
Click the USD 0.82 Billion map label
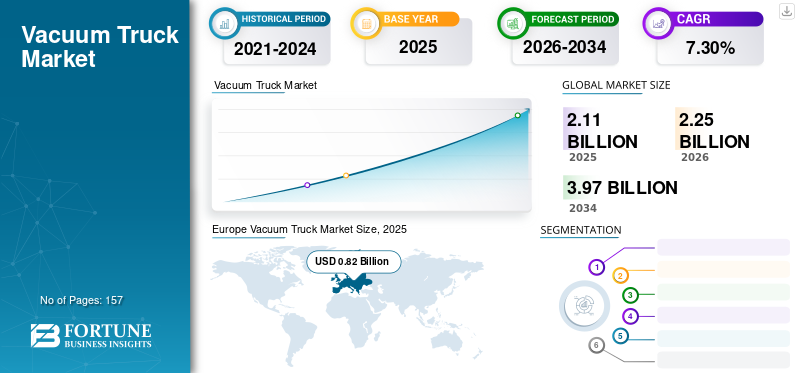(354, 262)
